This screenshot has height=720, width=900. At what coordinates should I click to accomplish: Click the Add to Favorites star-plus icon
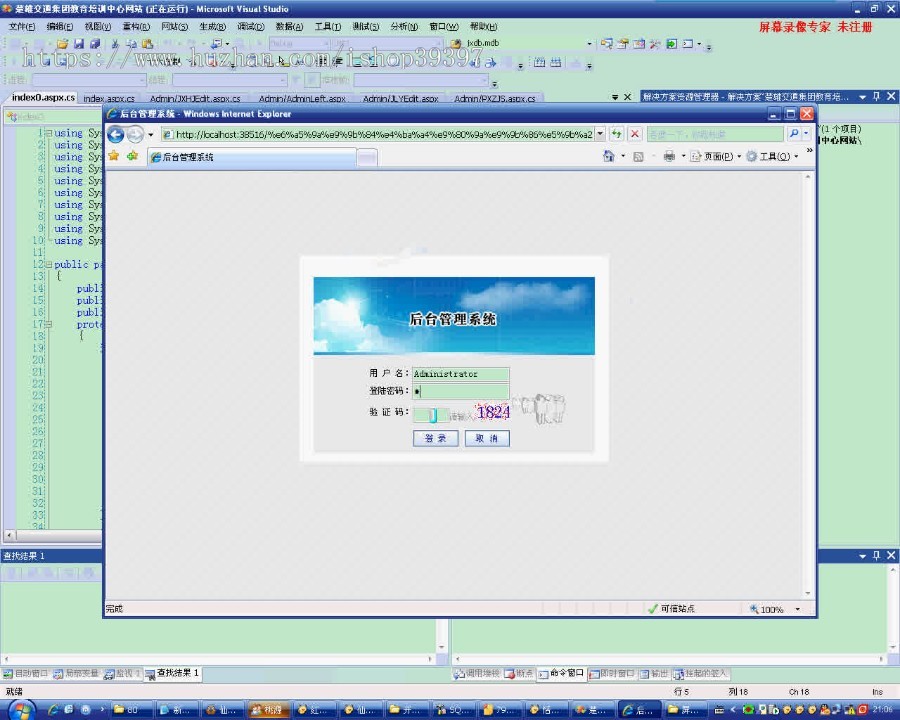(133, 156)
